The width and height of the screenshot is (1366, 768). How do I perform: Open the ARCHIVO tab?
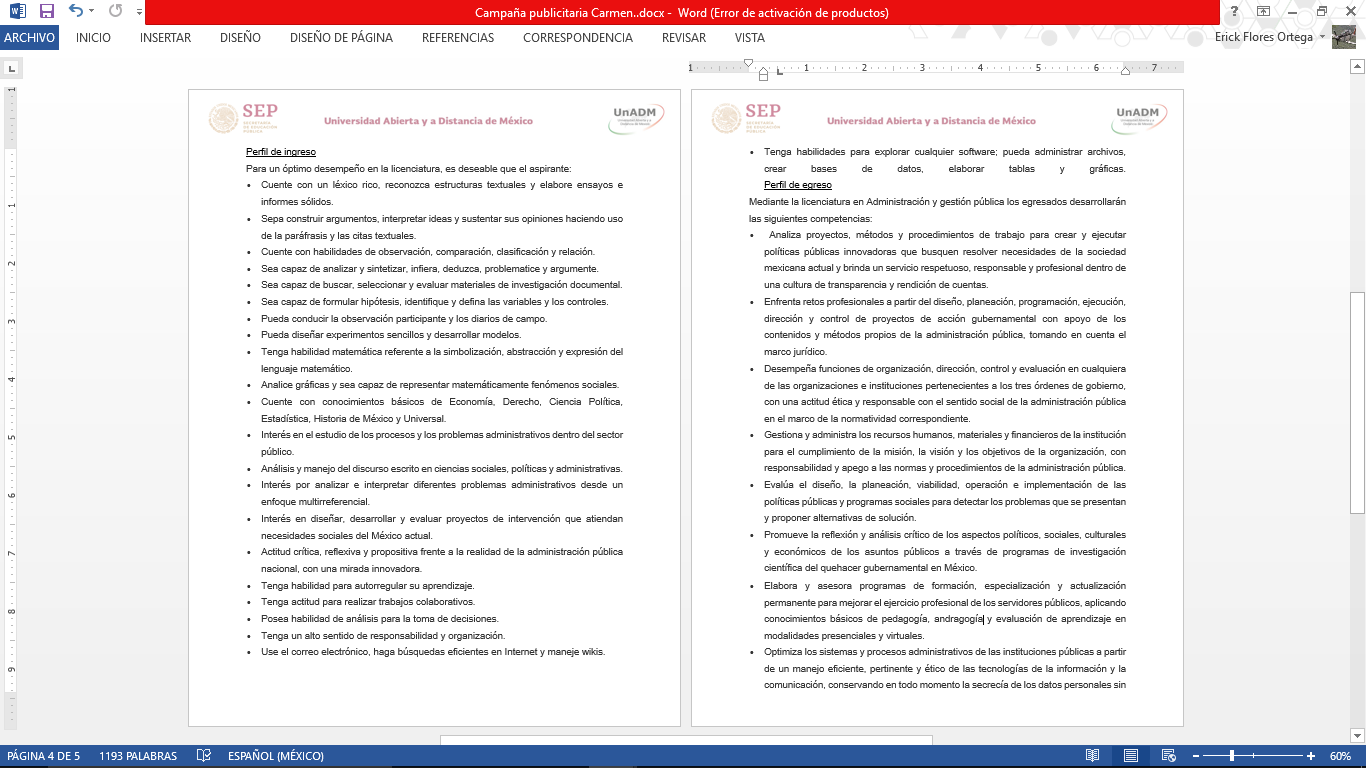pyautogui.click(x=30, y=38)
